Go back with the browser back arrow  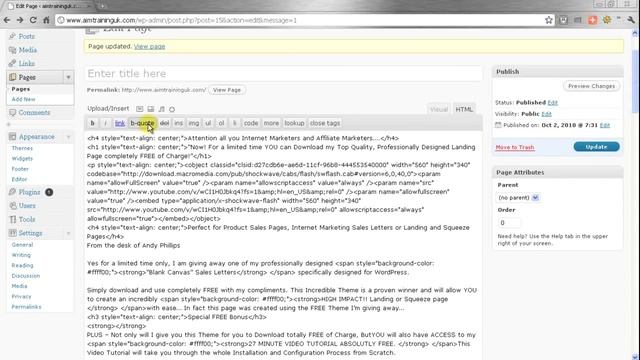(x=7, y=20)
